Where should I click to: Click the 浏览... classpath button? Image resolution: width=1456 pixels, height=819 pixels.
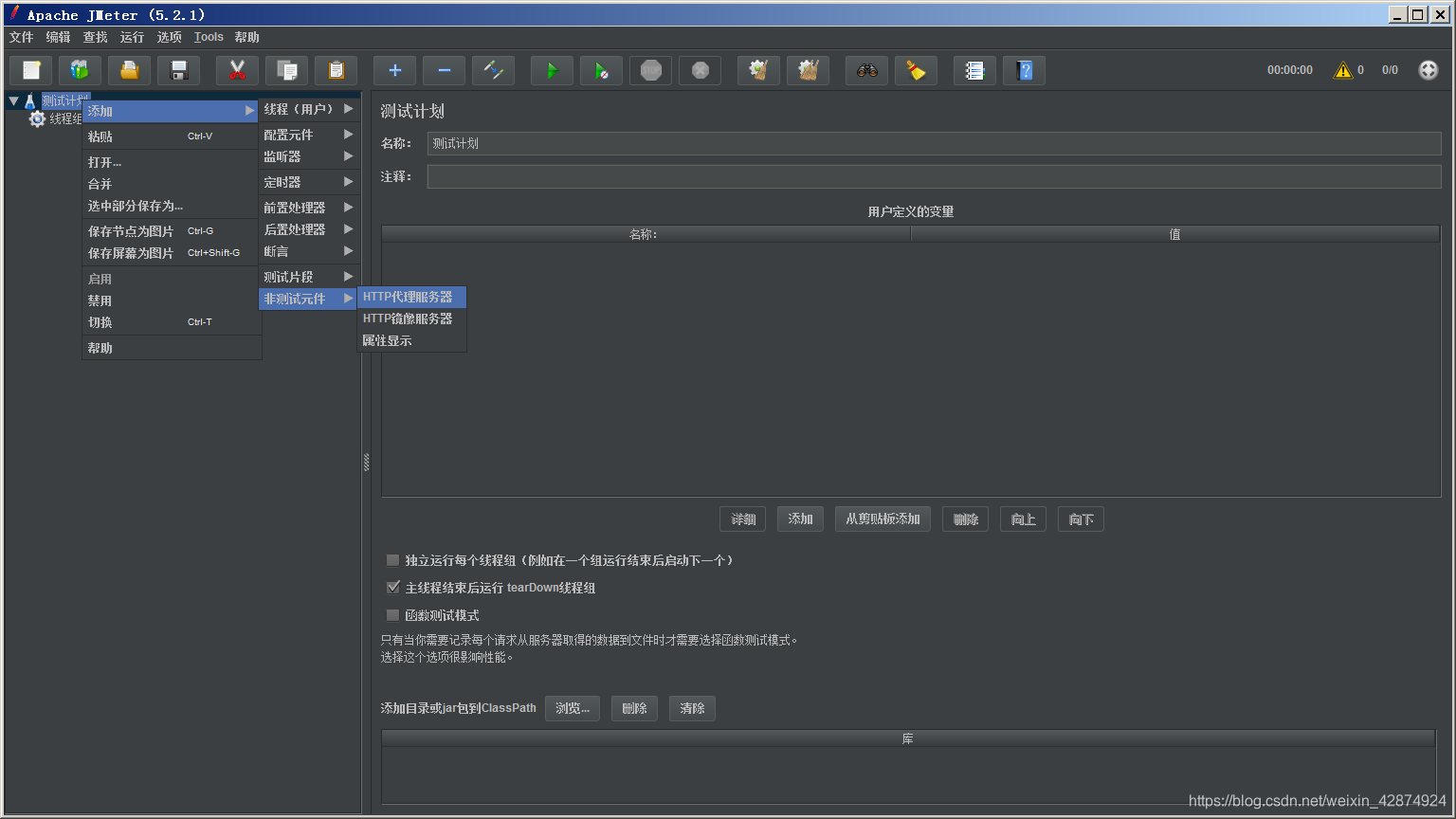coord(573,708)
